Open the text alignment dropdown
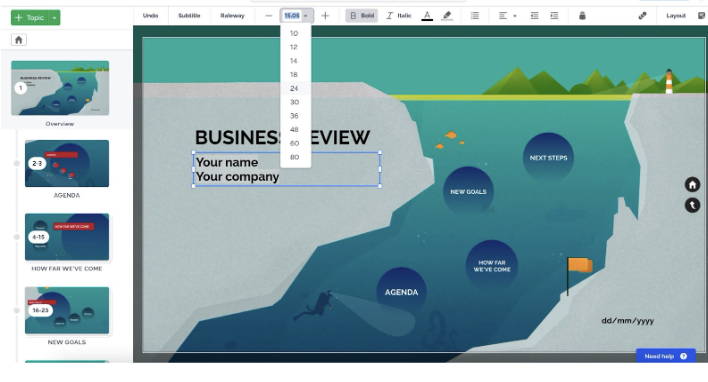The image size is (708, 382). tap(508, 16)
